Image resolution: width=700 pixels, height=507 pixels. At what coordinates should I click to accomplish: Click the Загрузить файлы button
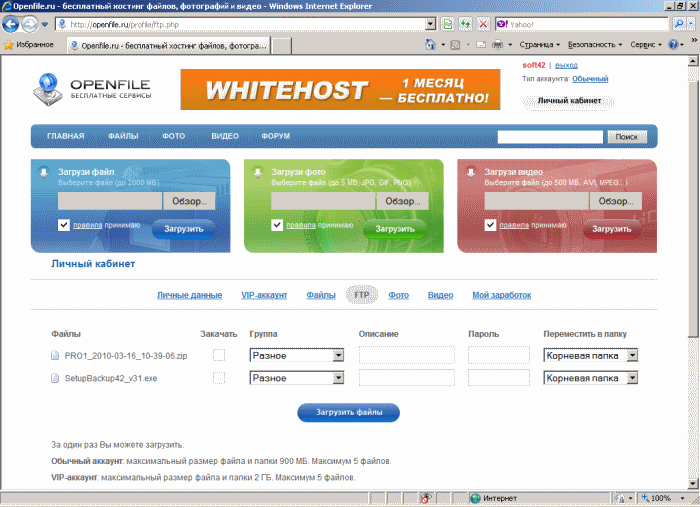[348, 412]
